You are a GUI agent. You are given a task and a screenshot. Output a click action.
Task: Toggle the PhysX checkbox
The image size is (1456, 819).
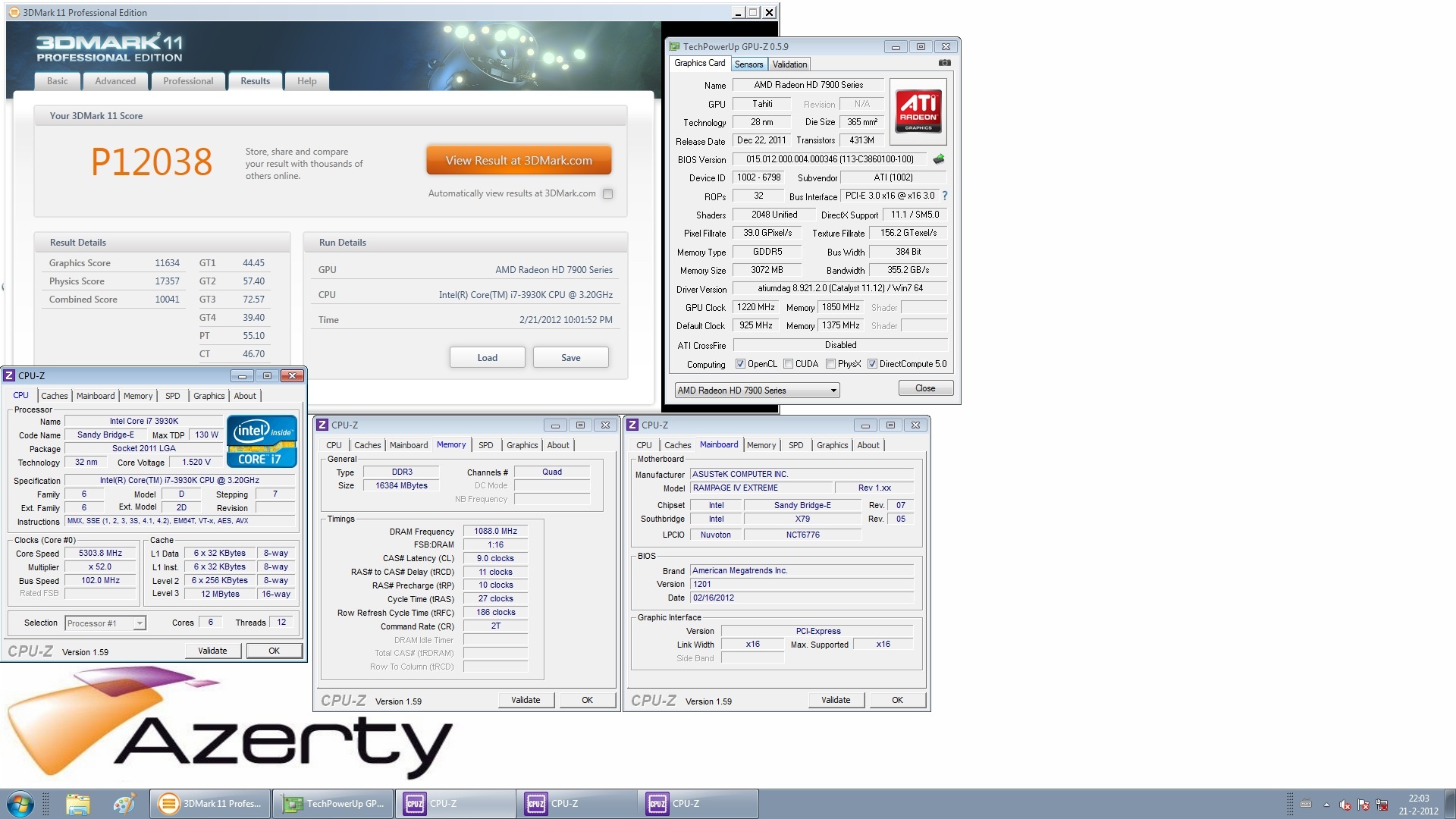click(831, 364)
